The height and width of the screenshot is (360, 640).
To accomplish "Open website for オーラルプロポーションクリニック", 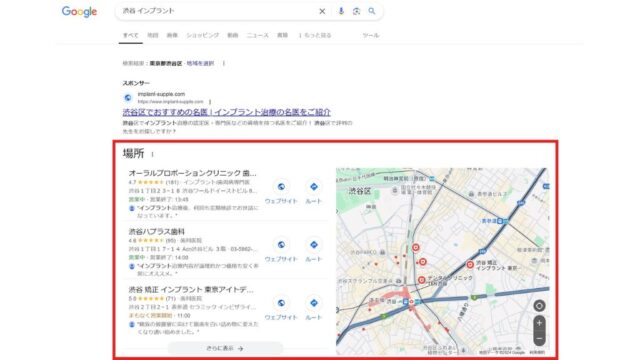I will pos(281,191).
